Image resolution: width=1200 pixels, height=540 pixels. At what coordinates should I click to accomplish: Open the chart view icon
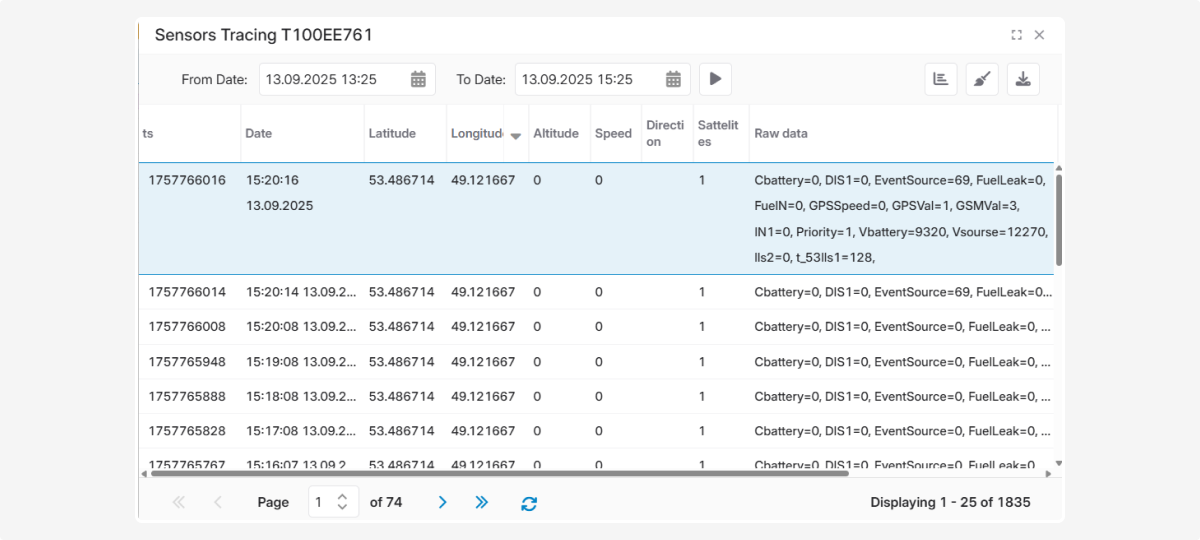pos(940,80)
